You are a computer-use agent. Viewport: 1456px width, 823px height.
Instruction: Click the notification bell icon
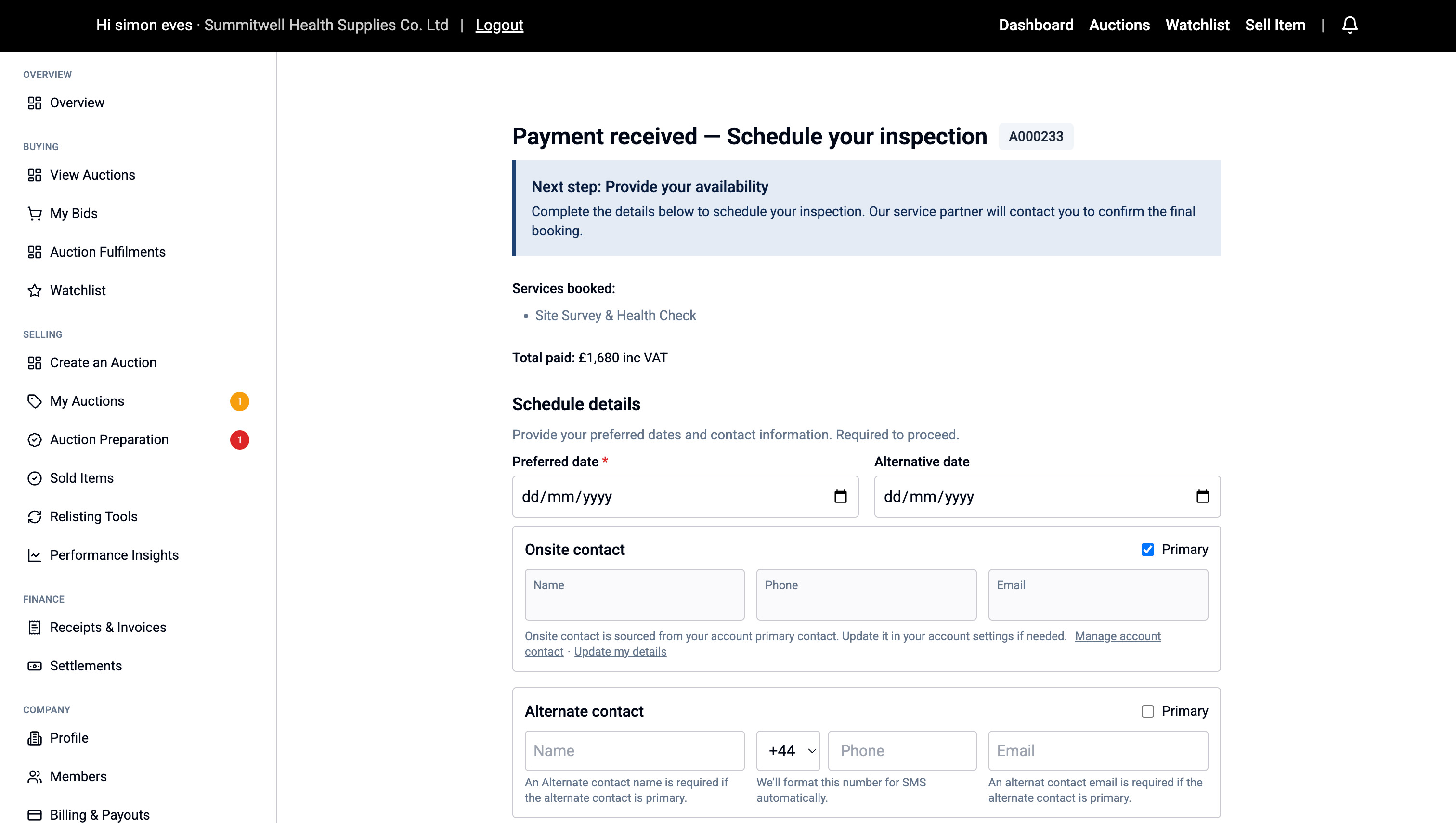coord(1350,25)
